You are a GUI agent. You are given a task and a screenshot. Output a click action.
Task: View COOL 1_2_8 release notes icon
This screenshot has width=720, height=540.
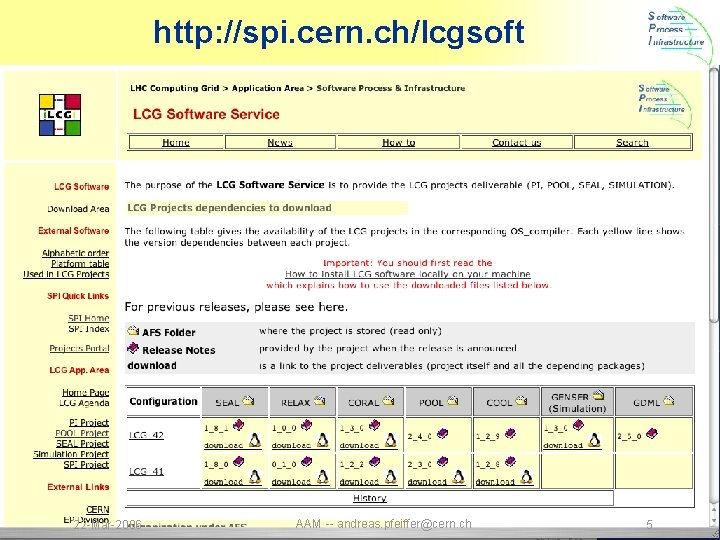[x=510, y=461]
